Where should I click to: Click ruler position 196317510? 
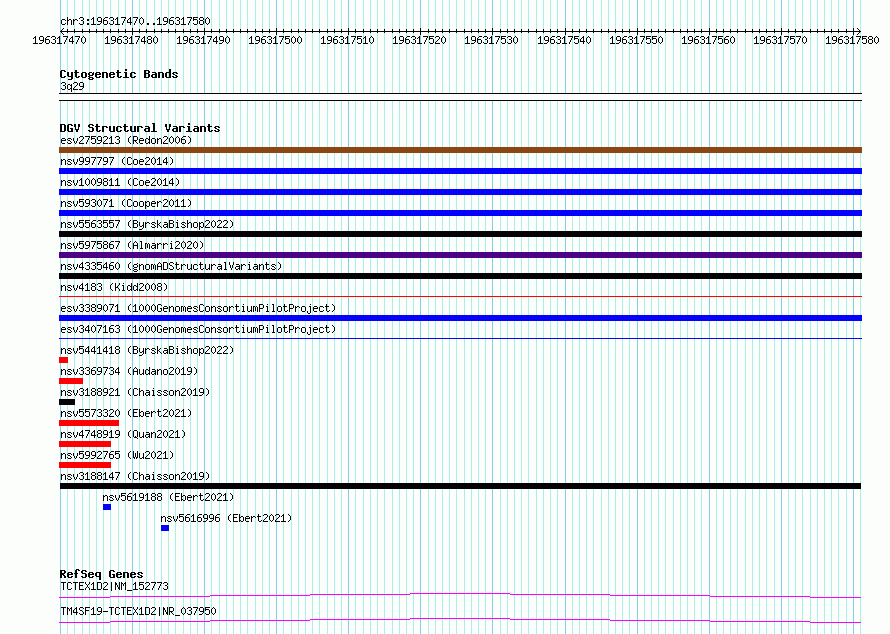[347, 40]
